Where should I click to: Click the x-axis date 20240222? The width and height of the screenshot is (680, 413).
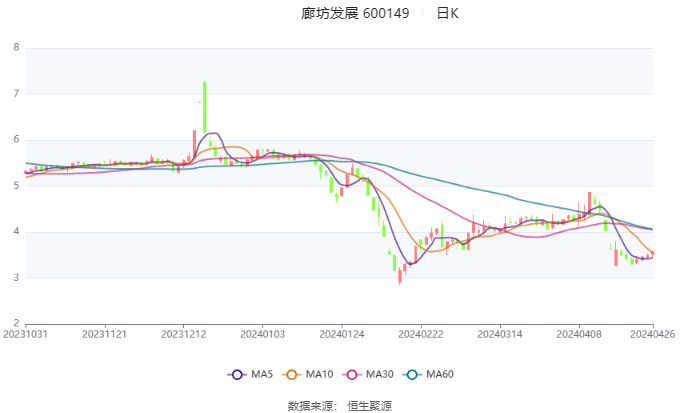tap(421, 334)
